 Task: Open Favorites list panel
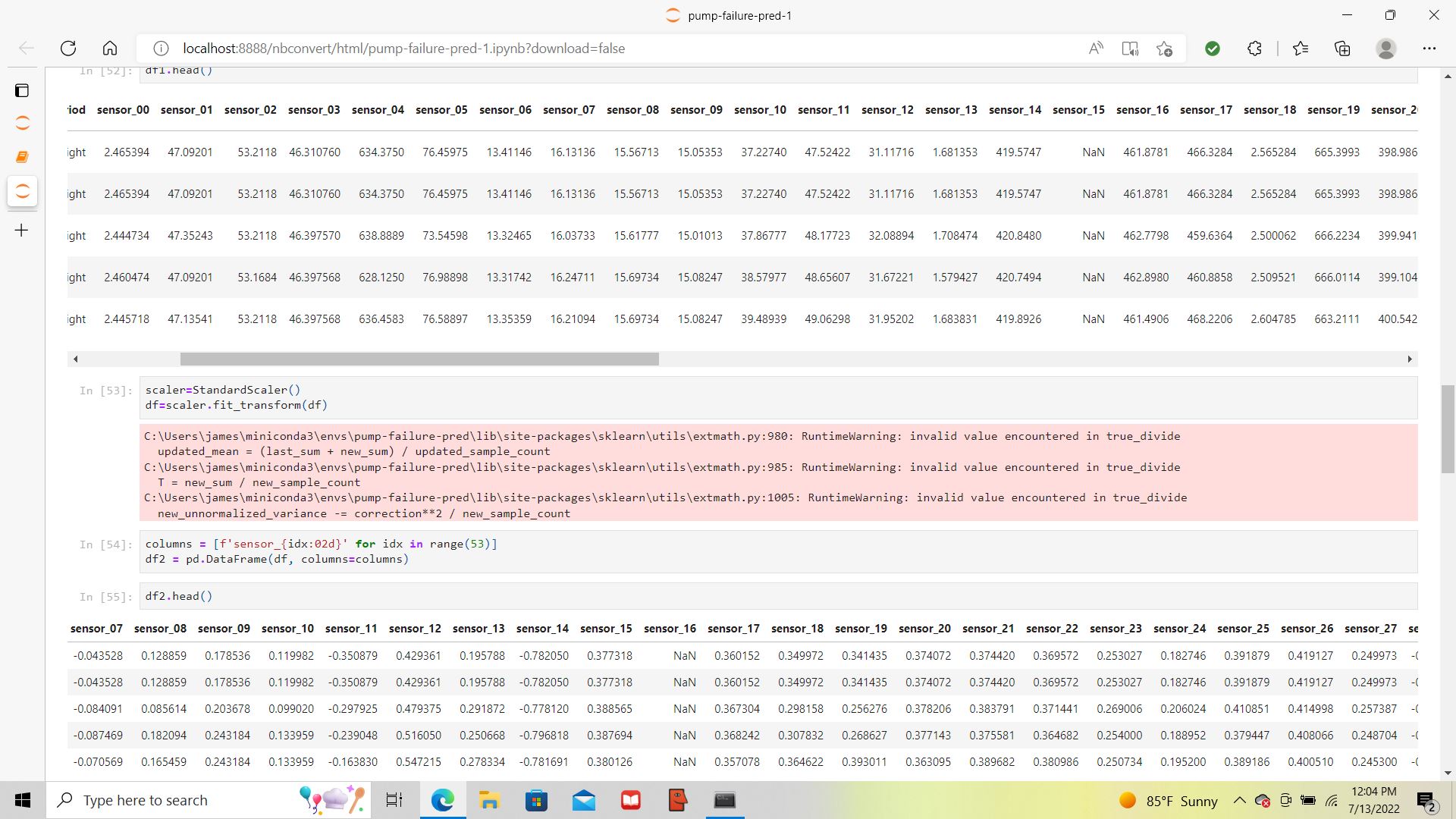tap(1301, 49)
